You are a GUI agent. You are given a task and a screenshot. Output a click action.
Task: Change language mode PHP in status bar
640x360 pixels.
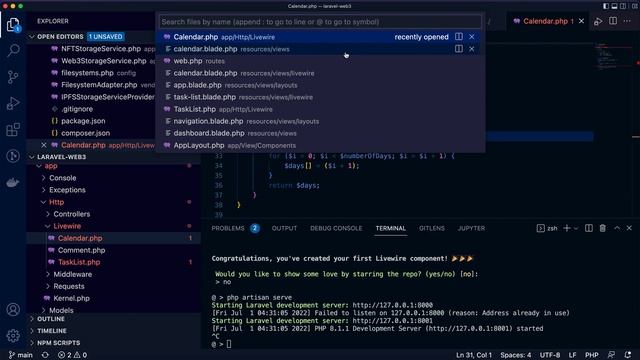tap(591, 355)
